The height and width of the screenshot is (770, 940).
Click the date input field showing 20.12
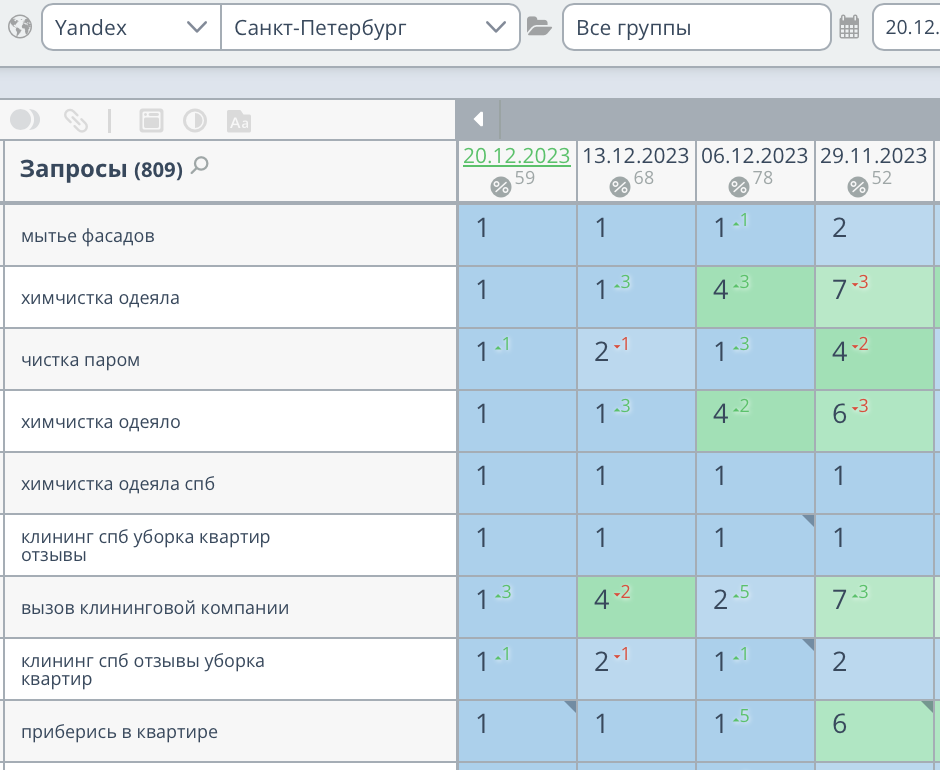tap(907, 27)
